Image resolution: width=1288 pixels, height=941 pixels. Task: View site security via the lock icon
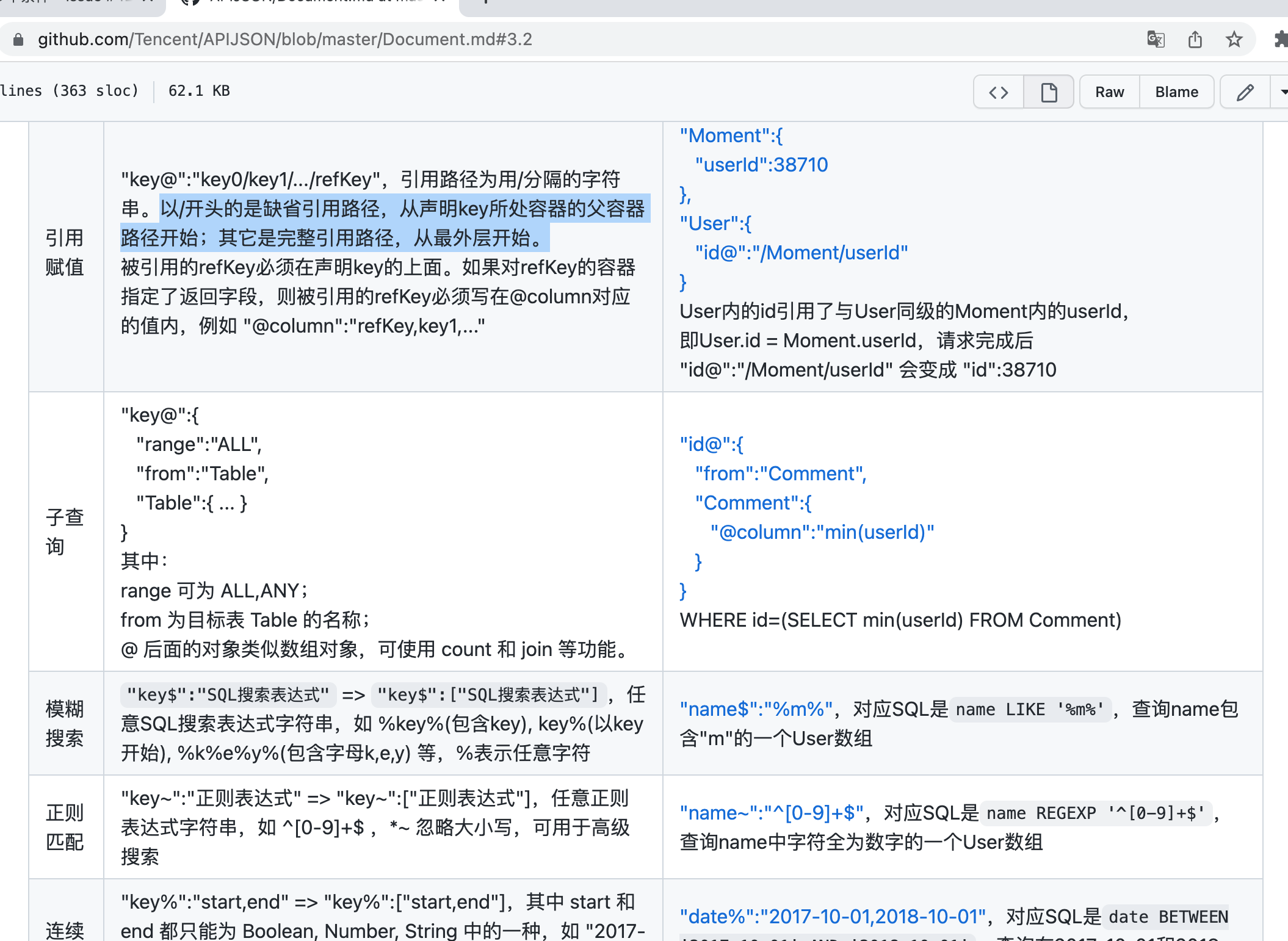click(x=18, y=39)
